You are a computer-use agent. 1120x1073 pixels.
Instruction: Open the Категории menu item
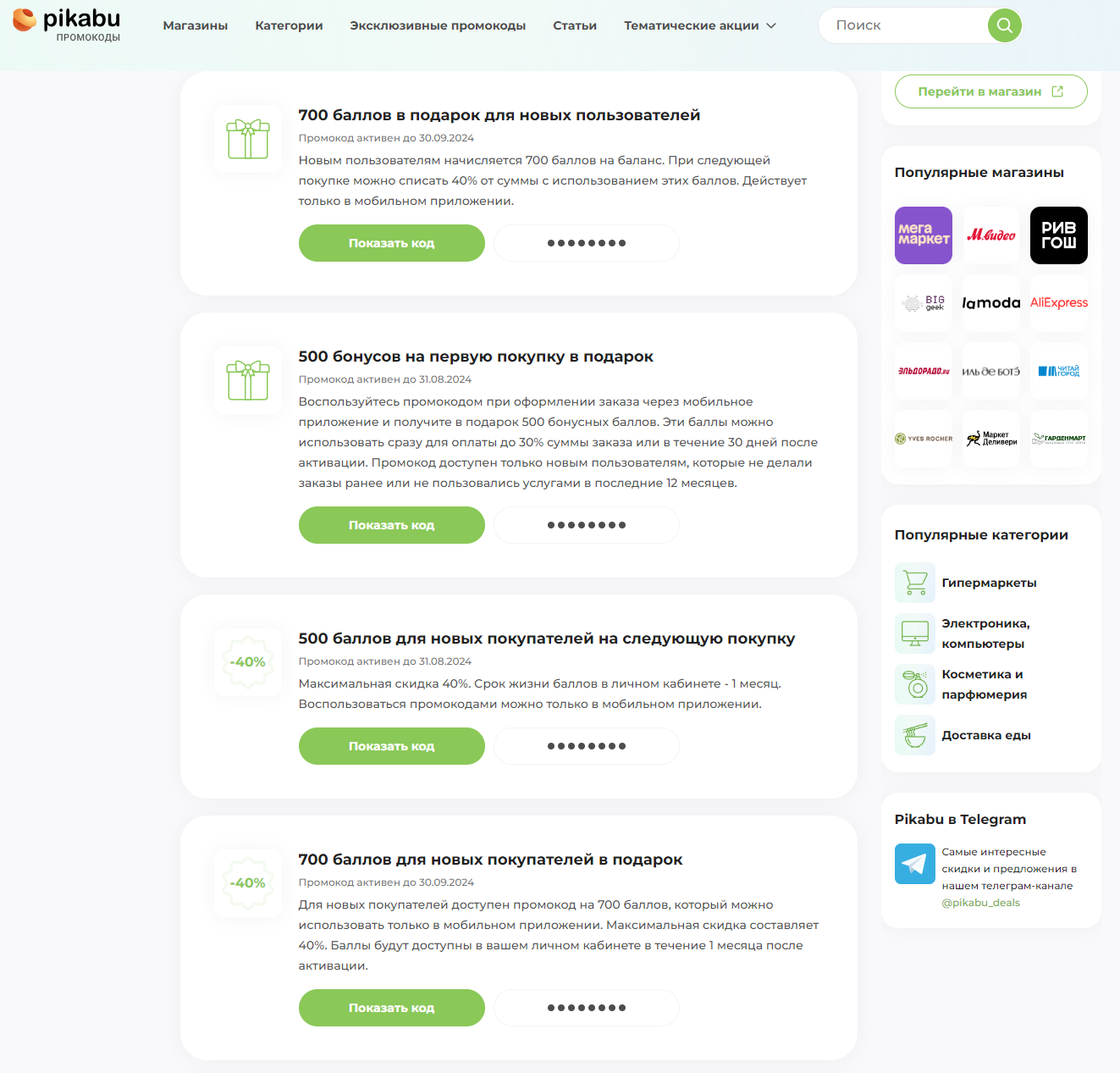click(x=289, y=25)
